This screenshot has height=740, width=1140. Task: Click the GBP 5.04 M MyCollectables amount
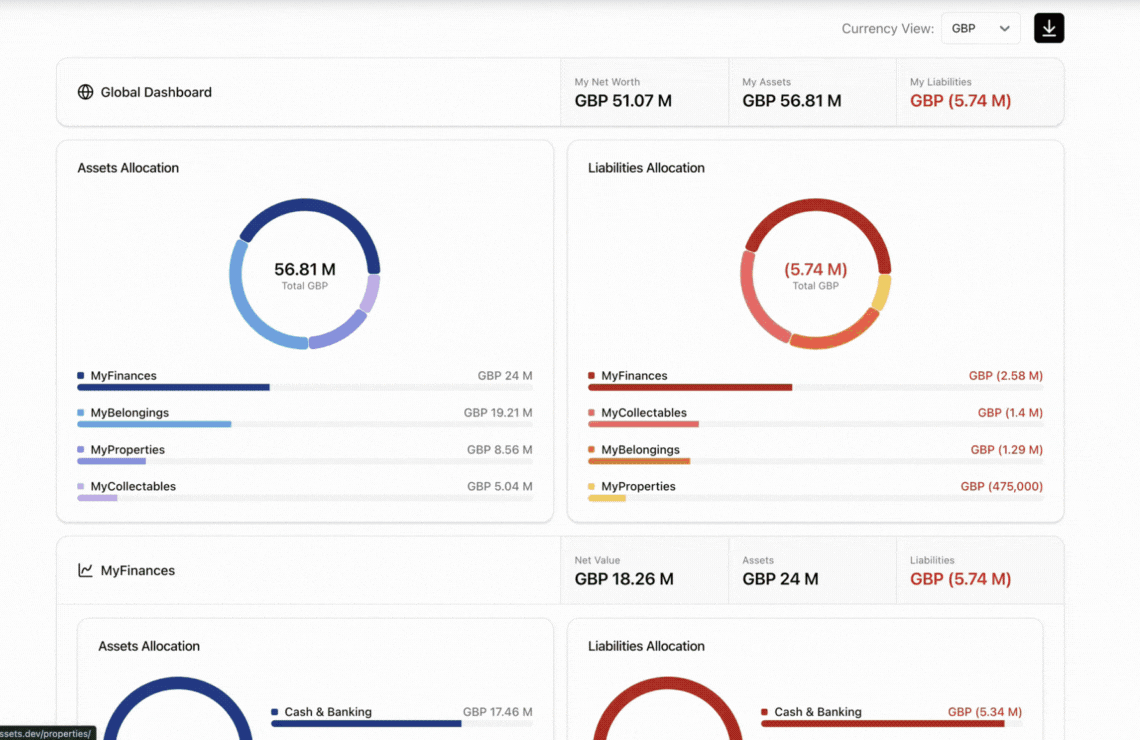[x=499, y=486]
